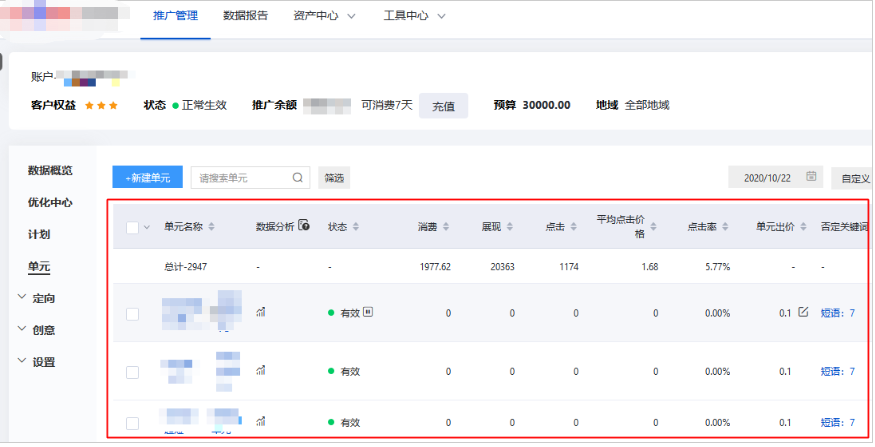
Task: Click the search magnifier icon
Action: tap(297, 177)
